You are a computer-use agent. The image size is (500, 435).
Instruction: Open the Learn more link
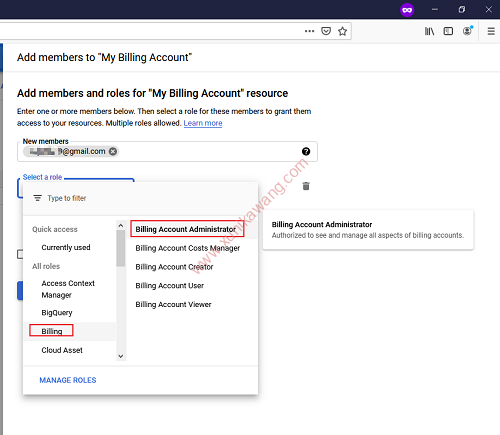203,123
